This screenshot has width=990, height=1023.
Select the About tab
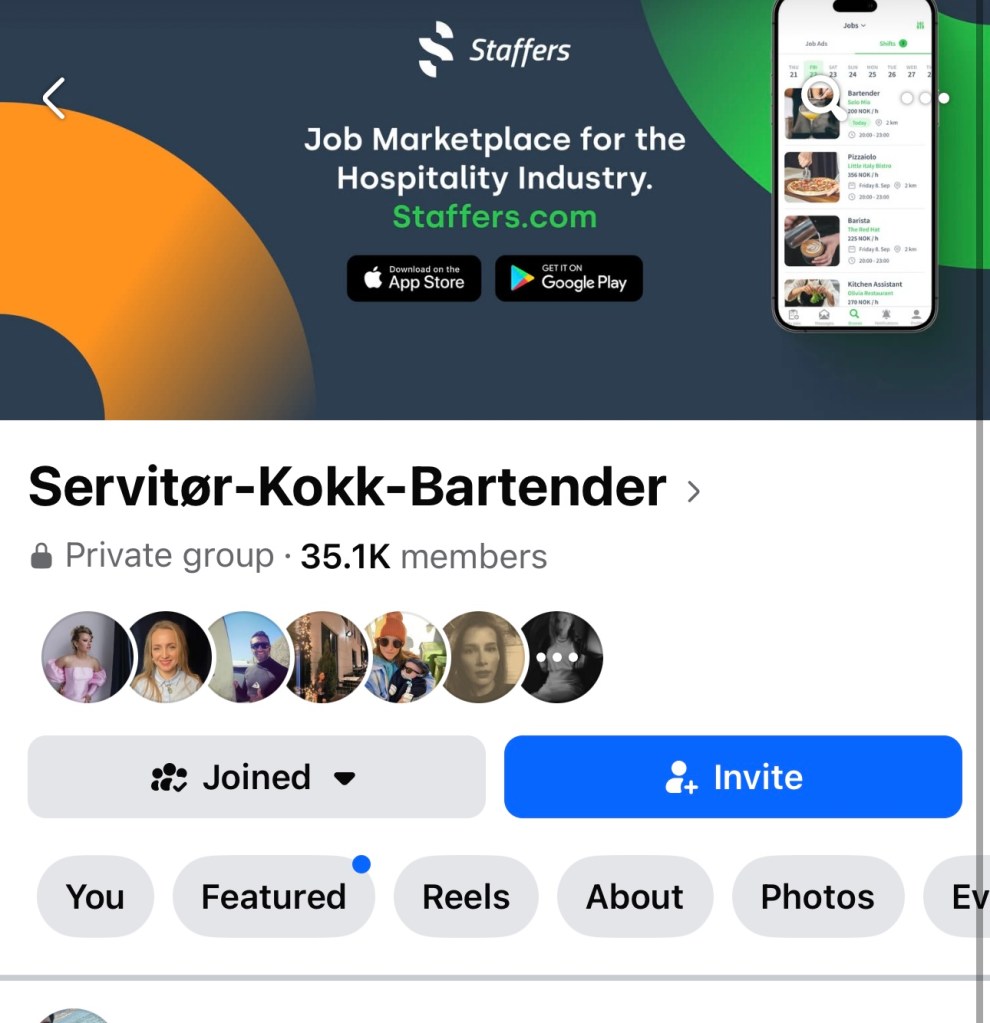click(x=634, y=896)
